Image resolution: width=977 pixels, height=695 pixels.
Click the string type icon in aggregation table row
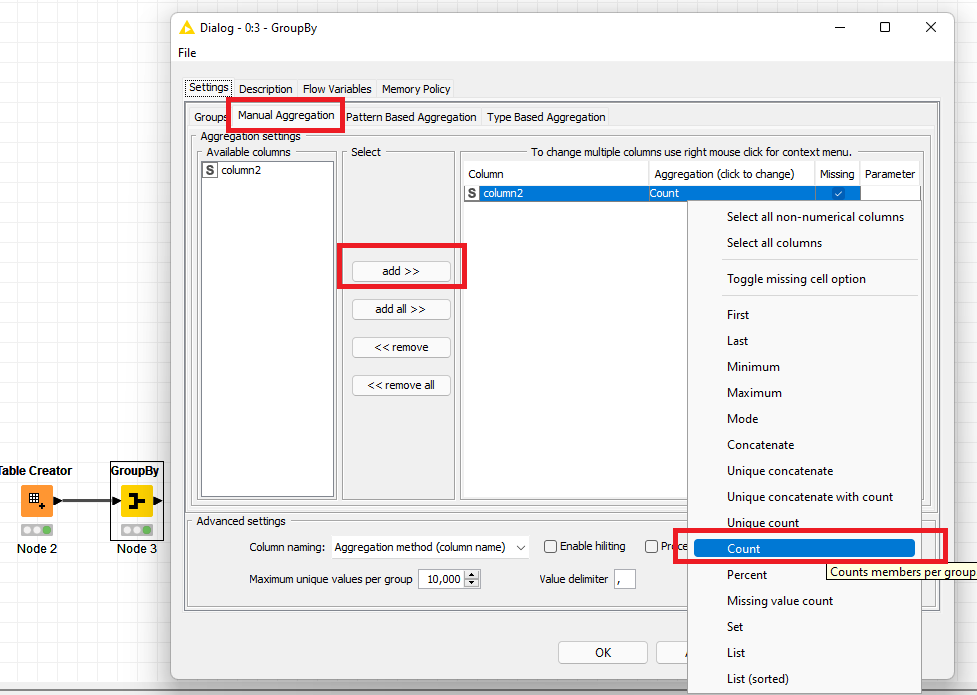[472, 193]
